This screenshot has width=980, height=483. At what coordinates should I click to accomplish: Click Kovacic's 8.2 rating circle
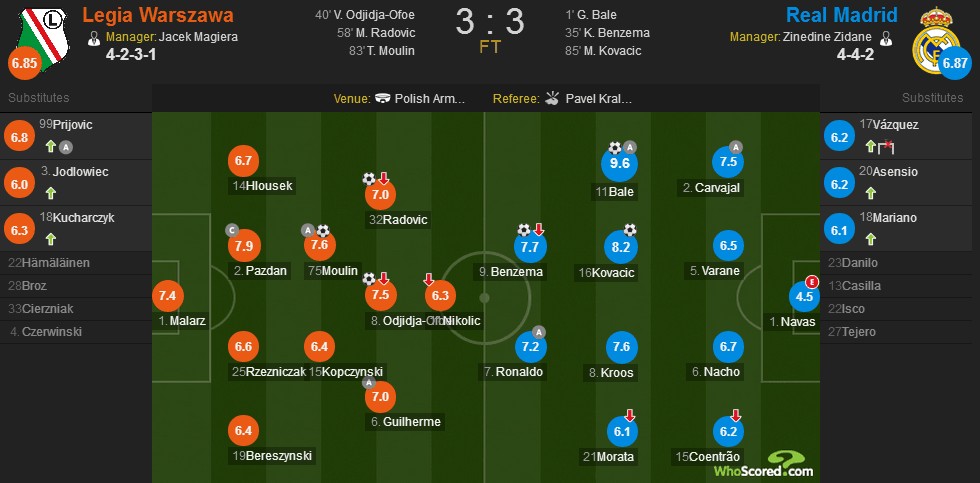pos(619,247)
